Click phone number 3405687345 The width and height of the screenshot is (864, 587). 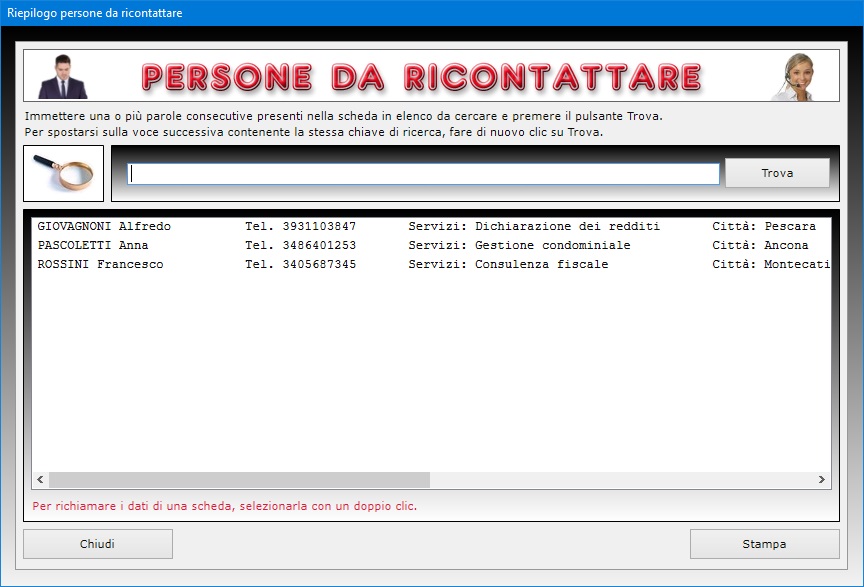319,264
